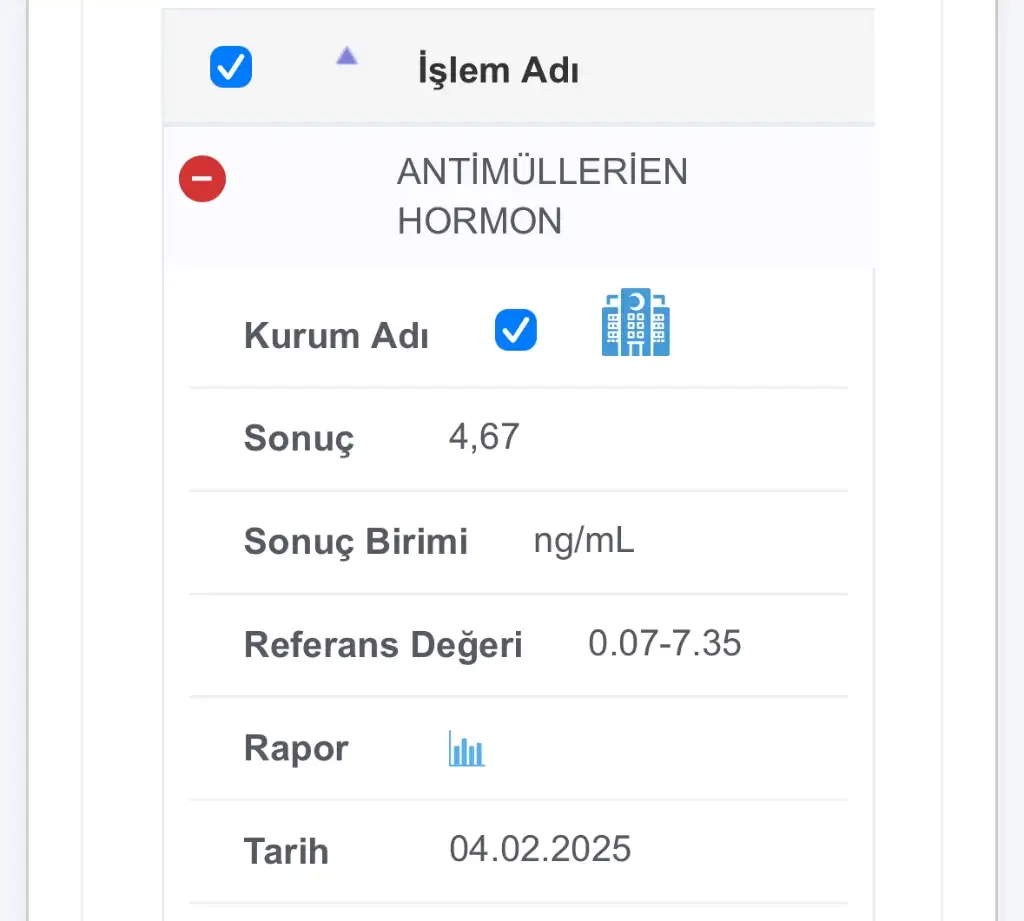This screenshot has width=1024, height=921.
Task: Click the Rapor label
Action: 296,748
